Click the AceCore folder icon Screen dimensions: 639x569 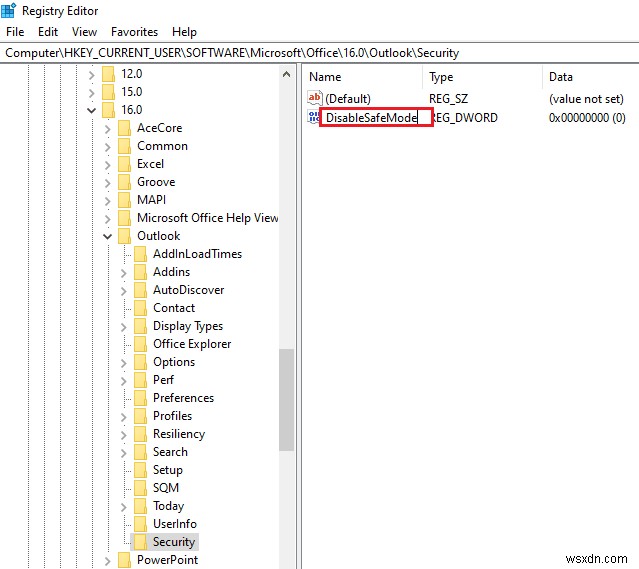click(x=124, y=128)
